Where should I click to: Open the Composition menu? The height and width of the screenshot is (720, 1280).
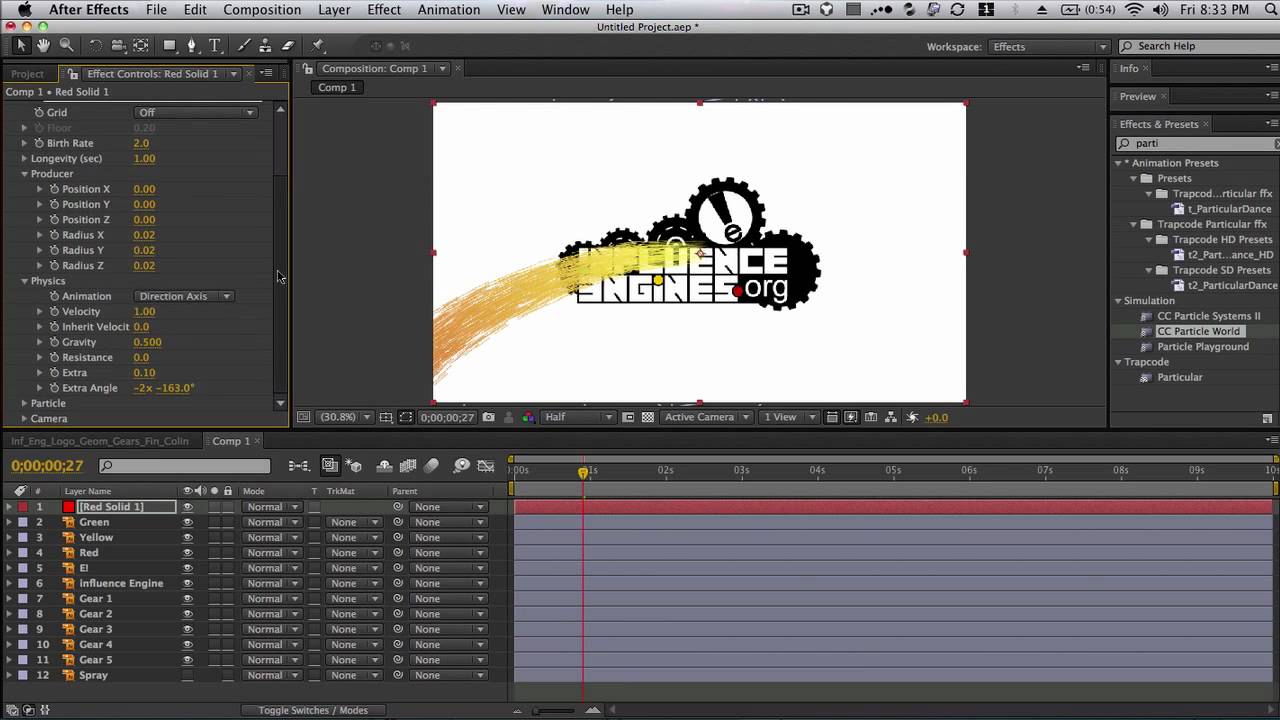pyautogui.click(x=262, y=10)
